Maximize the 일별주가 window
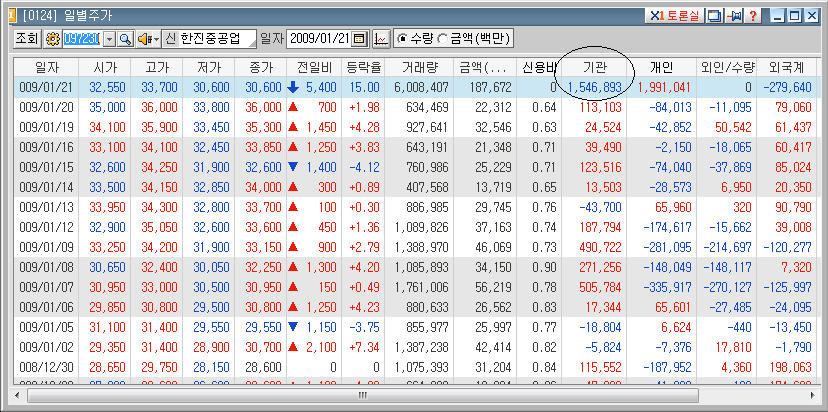The height and width of the screenshot is (412, 828). [x=794, y=16]
